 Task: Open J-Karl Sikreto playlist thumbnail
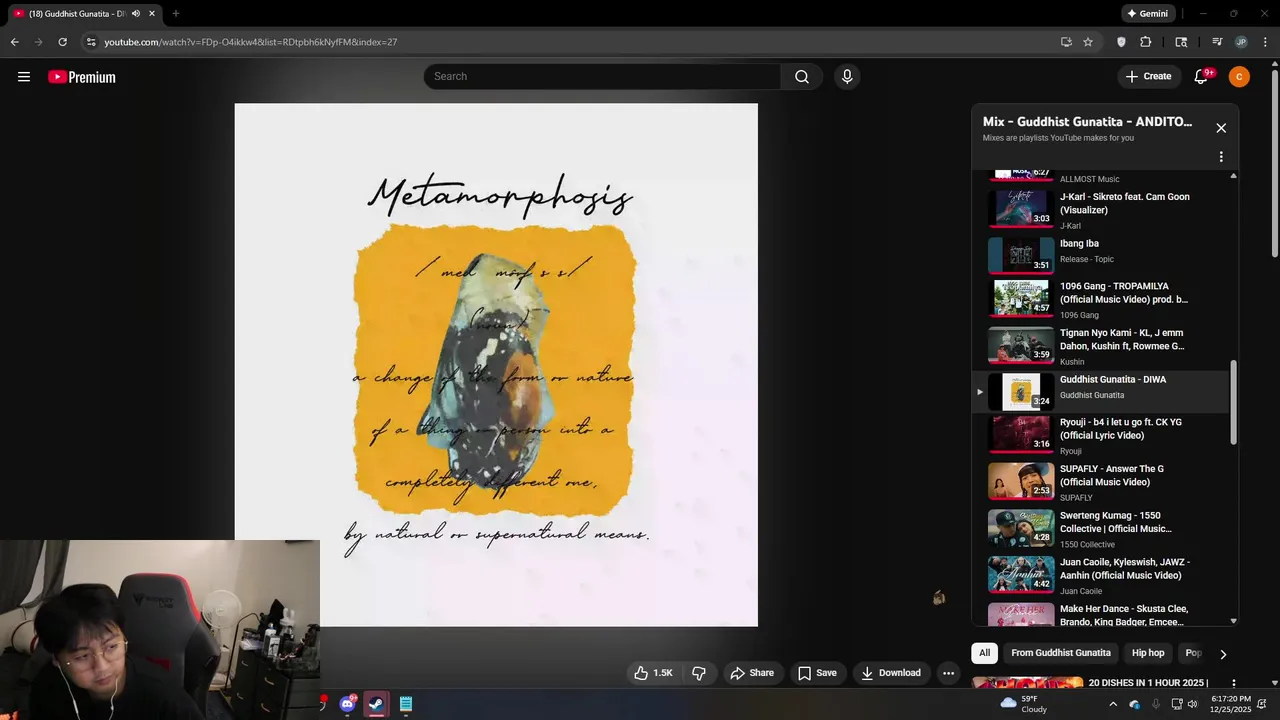coord(1021,209)
